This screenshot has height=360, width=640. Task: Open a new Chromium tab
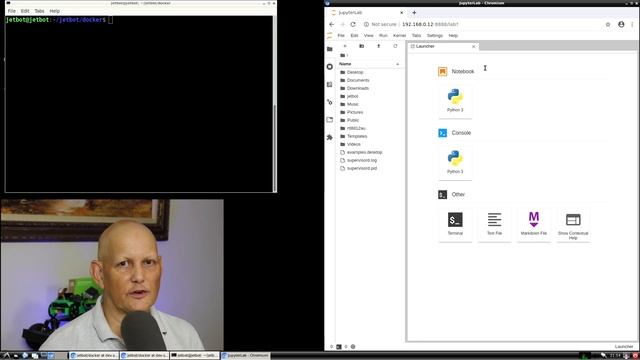[x=414, y=13]
